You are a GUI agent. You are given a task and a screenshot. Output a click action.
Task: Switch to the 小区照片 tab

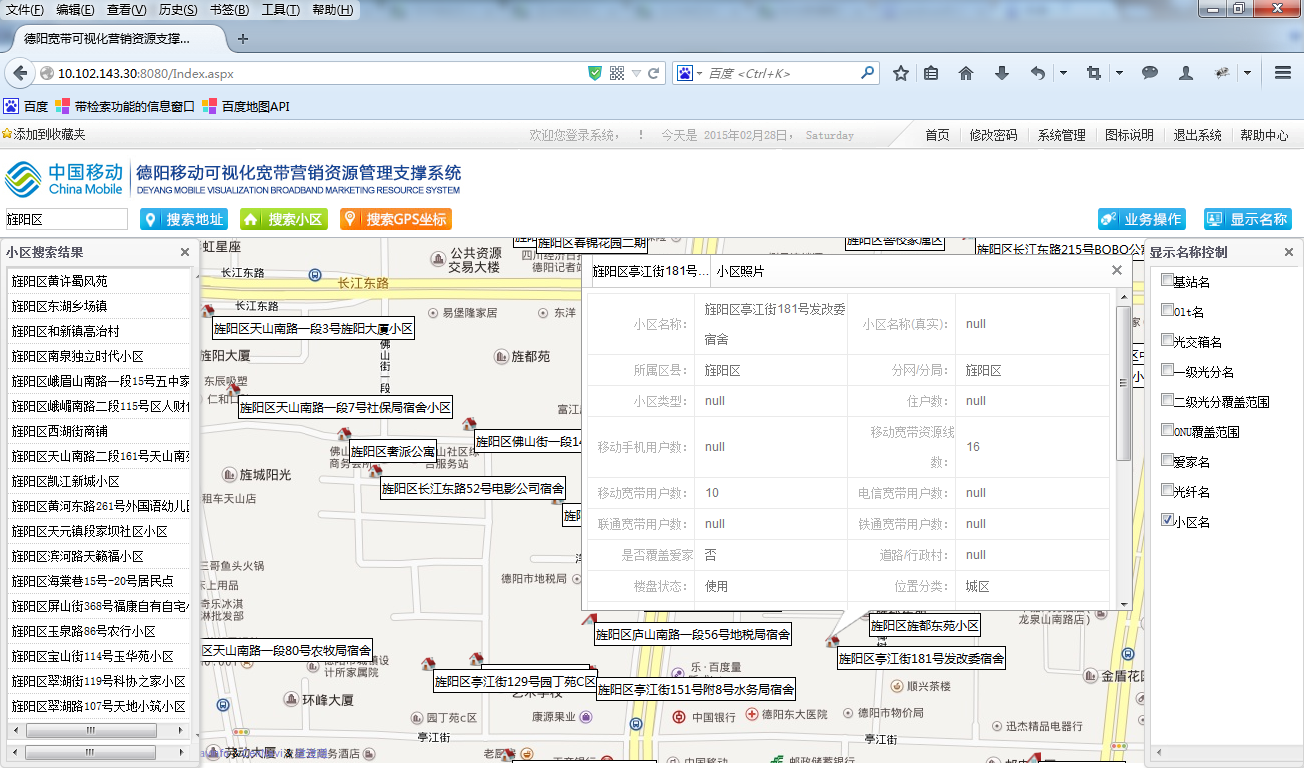coord(741,271)
